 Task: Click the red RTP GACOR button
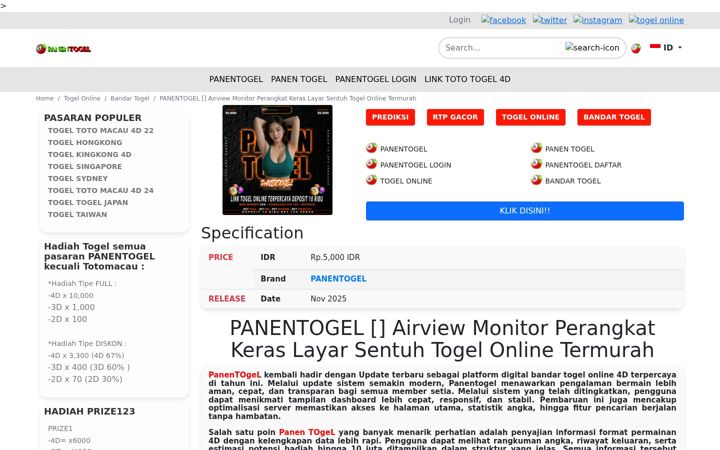tap(455, 117)
